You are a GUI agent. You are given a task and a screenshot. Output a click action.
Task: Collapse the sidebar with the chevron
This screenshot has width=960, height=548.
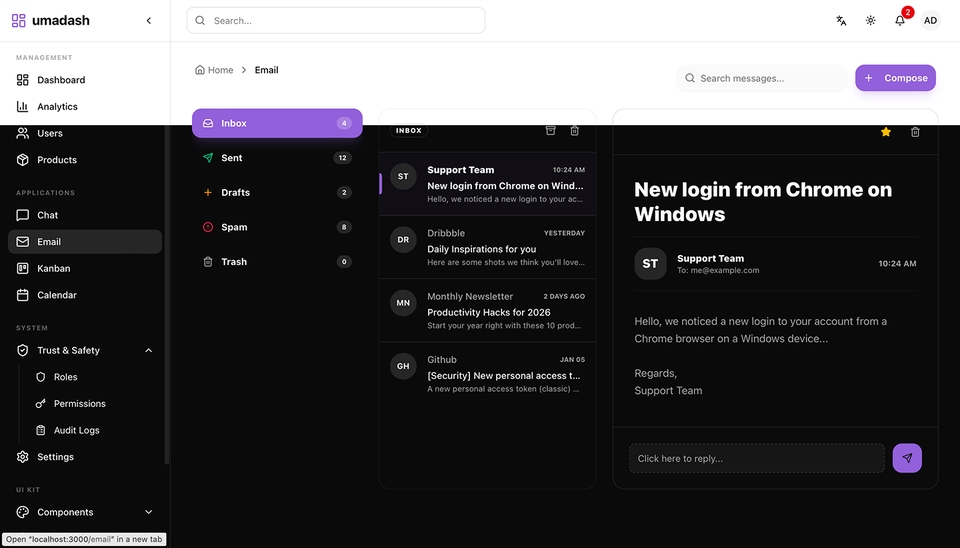pos(149,20)
